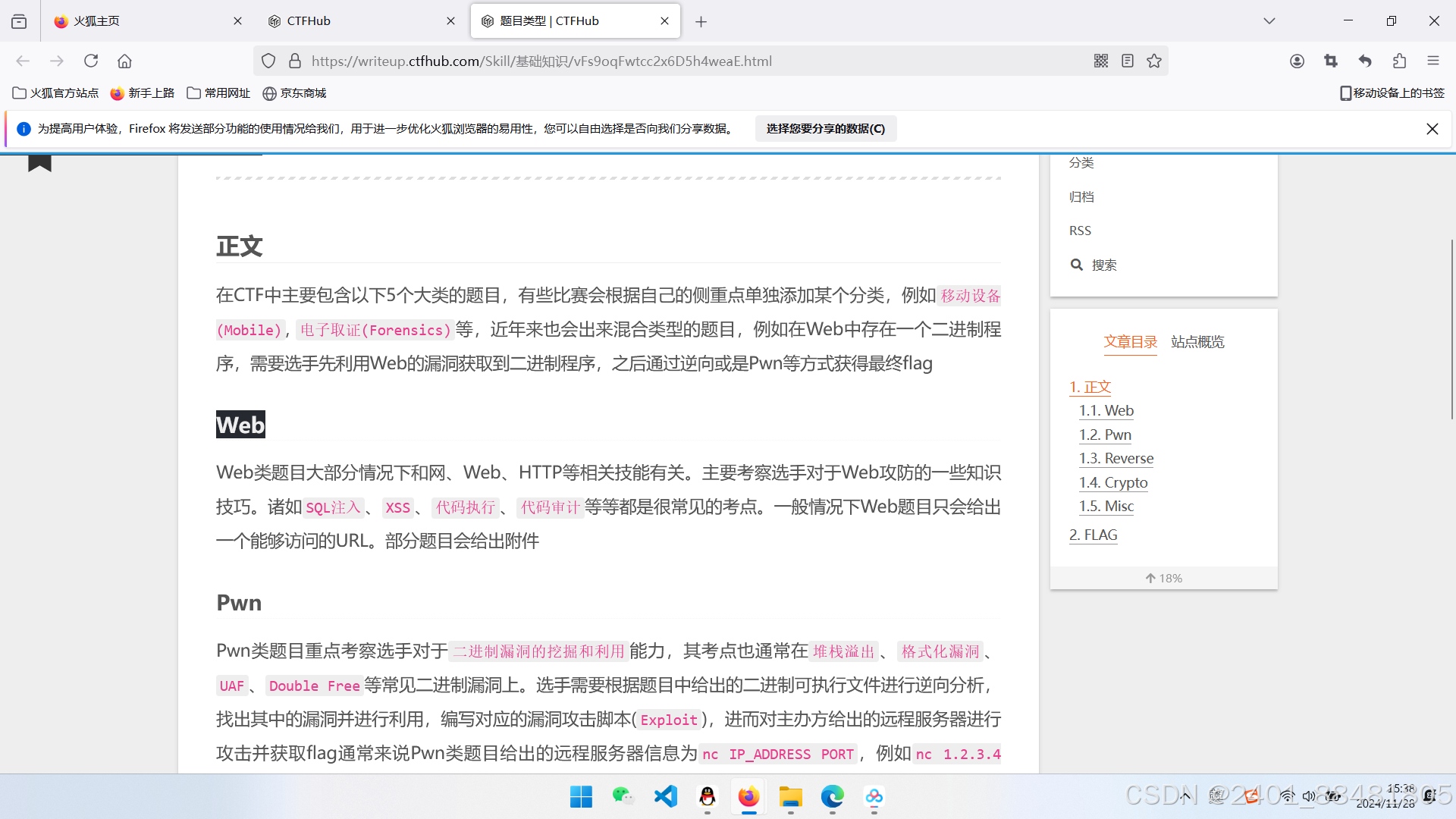The image size is (1456, 819).
Task: Select the 文章目录 tab
Action: tap(1130, 342)
